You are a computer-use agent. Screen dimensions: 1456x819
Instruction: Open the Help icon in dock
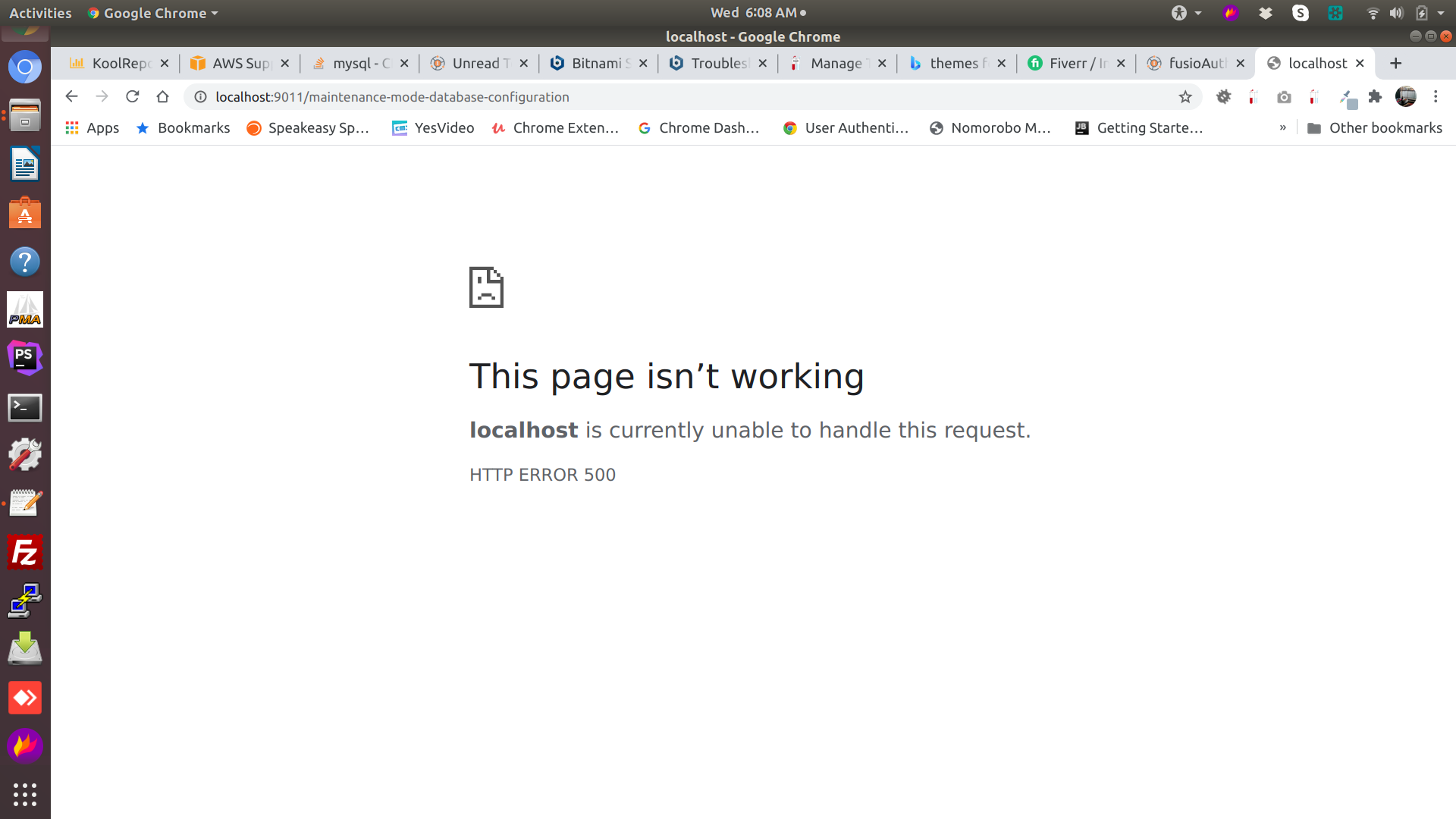click(x=25, y=262)
